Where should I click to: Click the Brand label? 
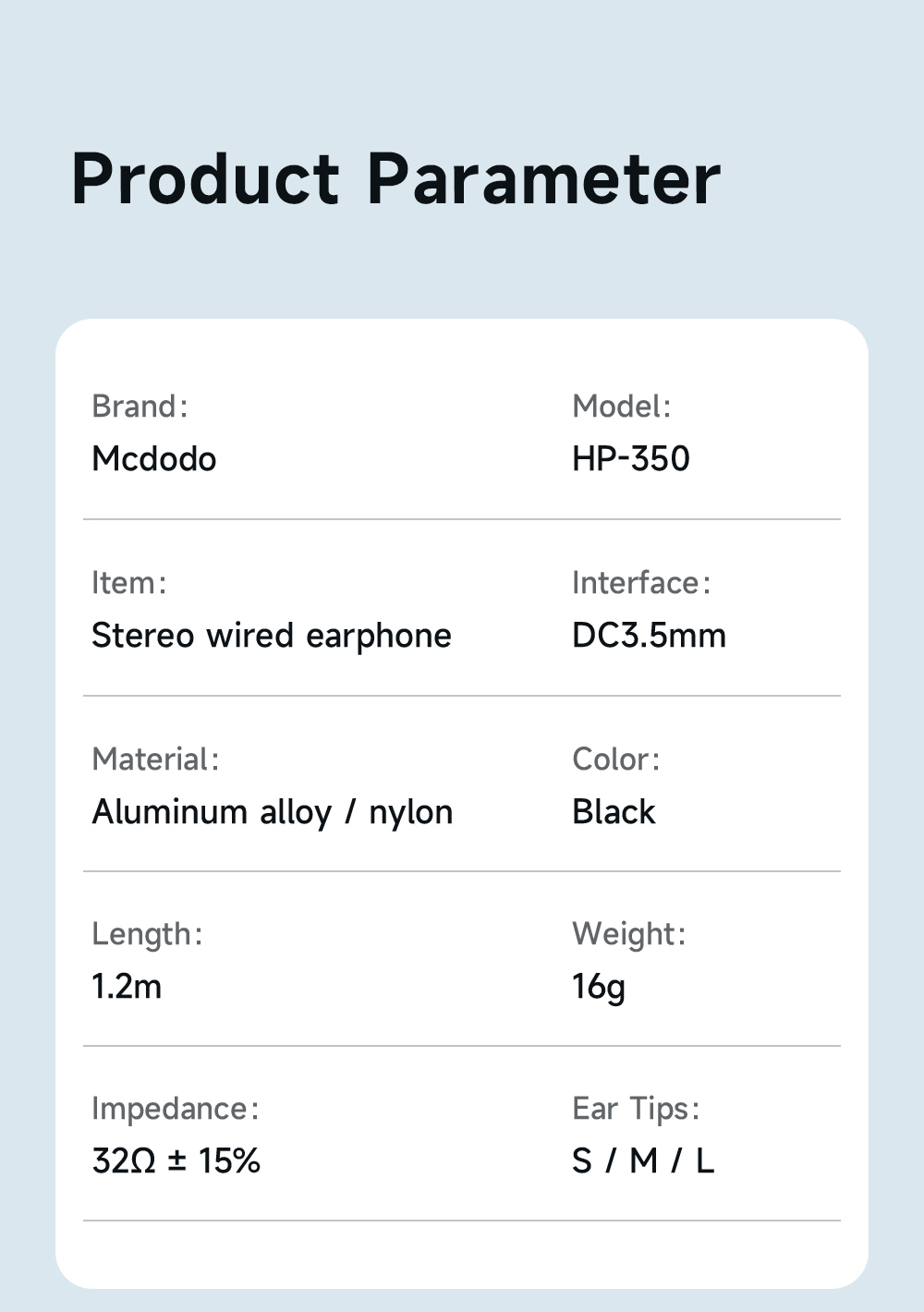coord(140,407)
